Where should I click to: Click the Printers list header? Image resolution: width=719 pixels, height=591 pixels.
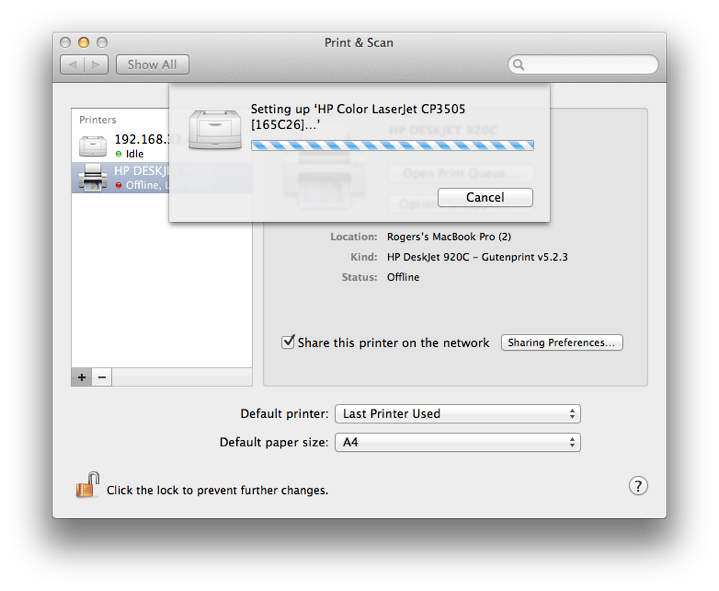[x=98, y=120]
